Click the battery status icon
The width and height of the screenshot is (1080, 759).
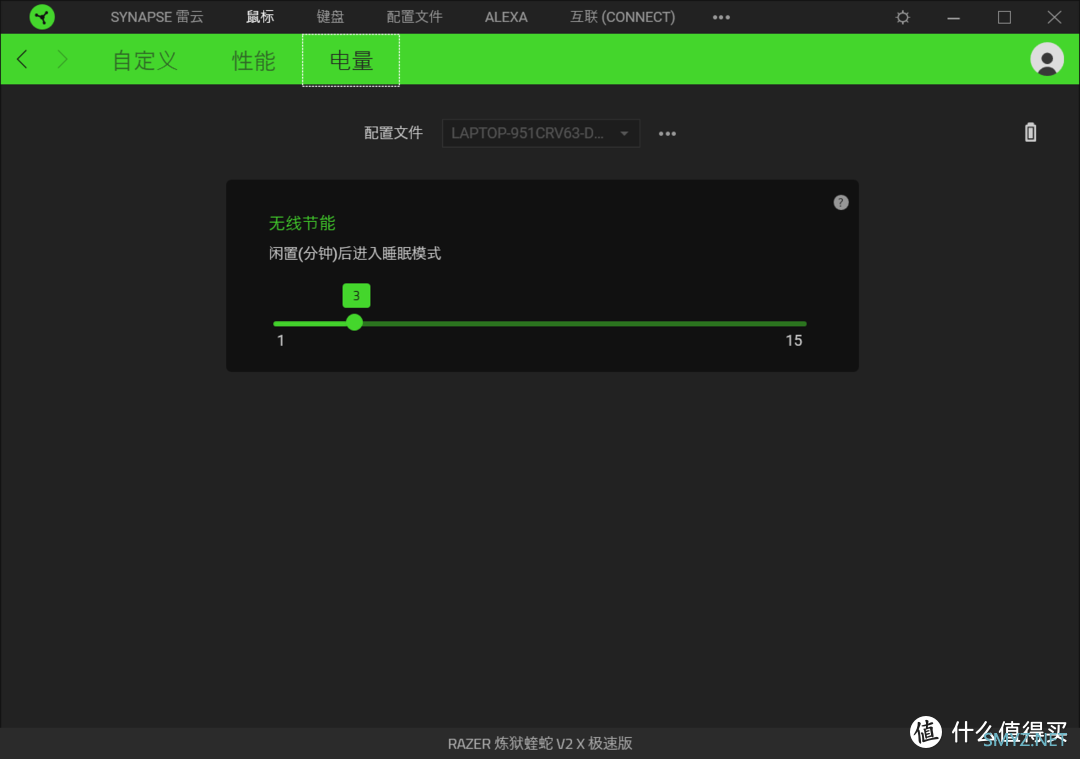click(1030, 132)
